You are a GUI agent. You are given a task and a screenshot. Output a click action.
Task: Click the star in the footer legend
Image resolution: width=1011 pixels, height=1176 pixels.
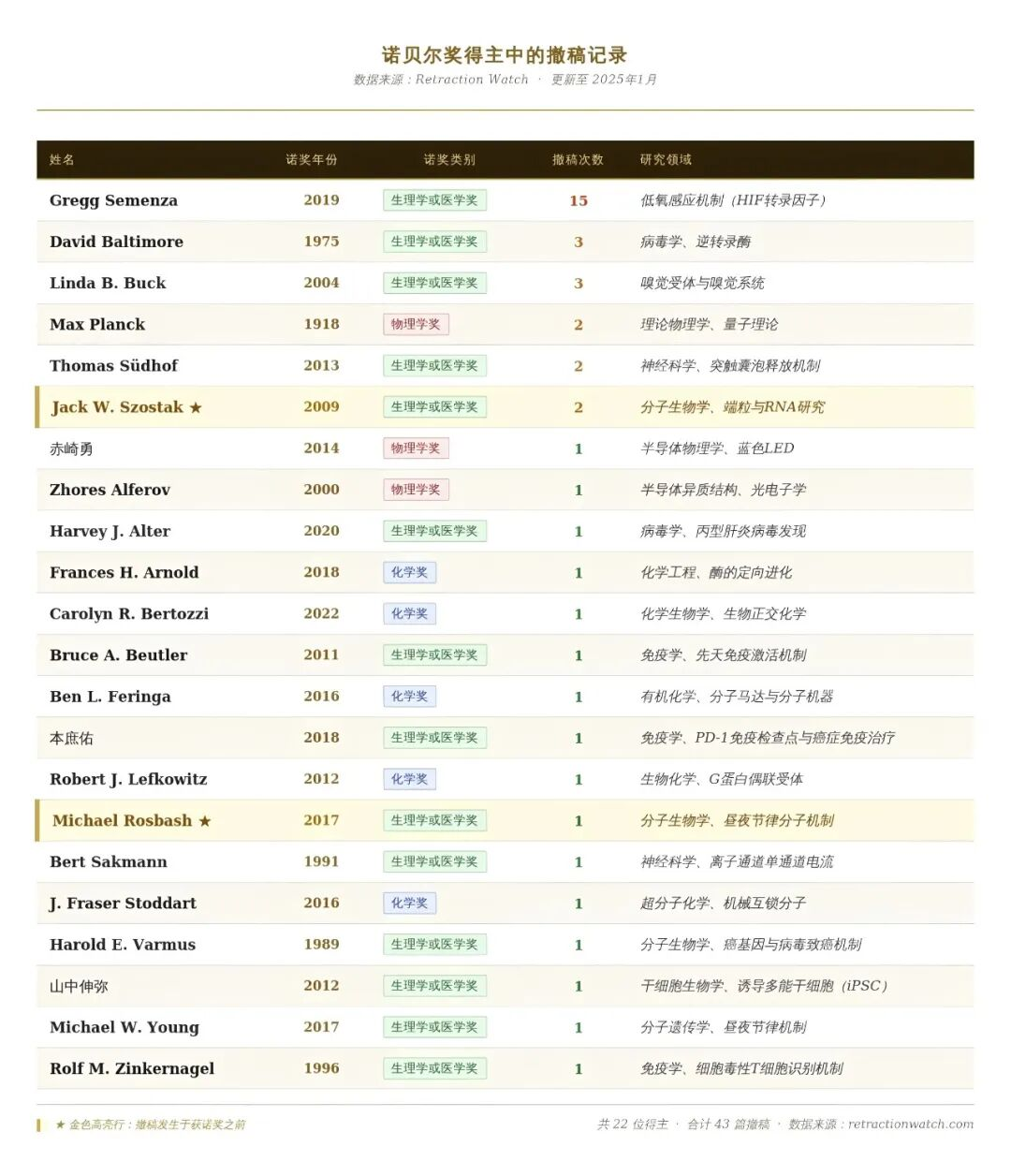click(x=60, y=1125)
